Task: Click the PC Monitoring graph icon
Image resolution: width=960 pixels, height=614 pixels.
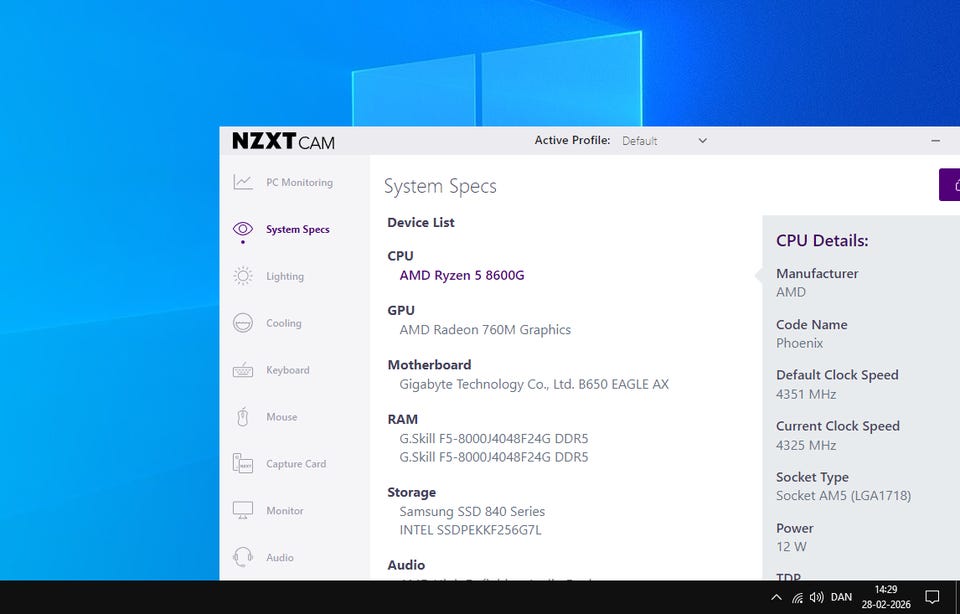Action: (x=243, y=182)
